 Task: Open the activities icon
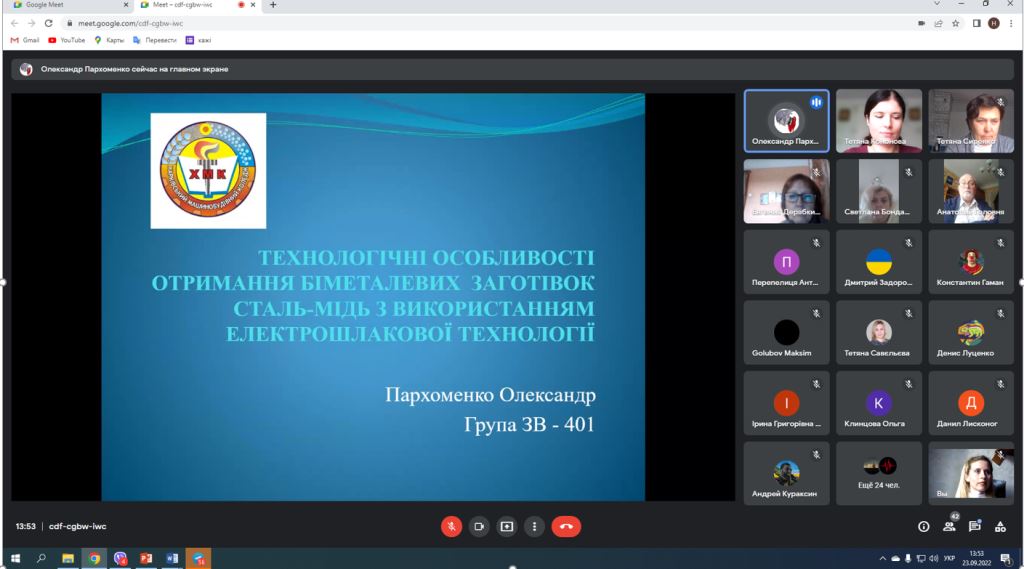[x=1000, y=527]
